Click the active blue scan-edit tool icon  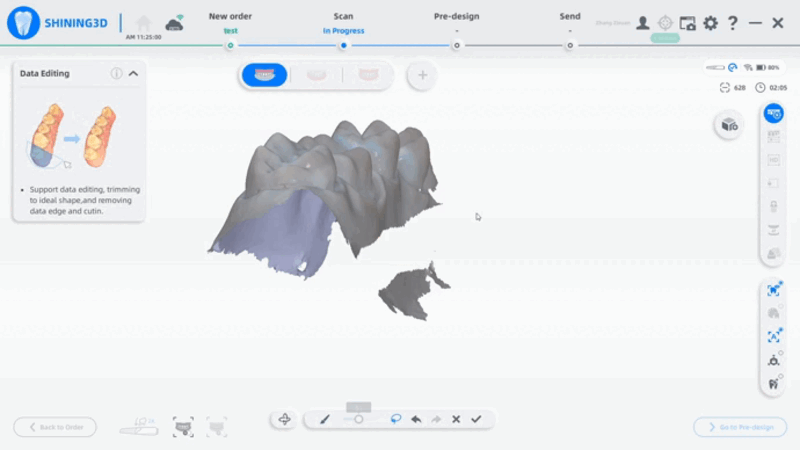773,113
